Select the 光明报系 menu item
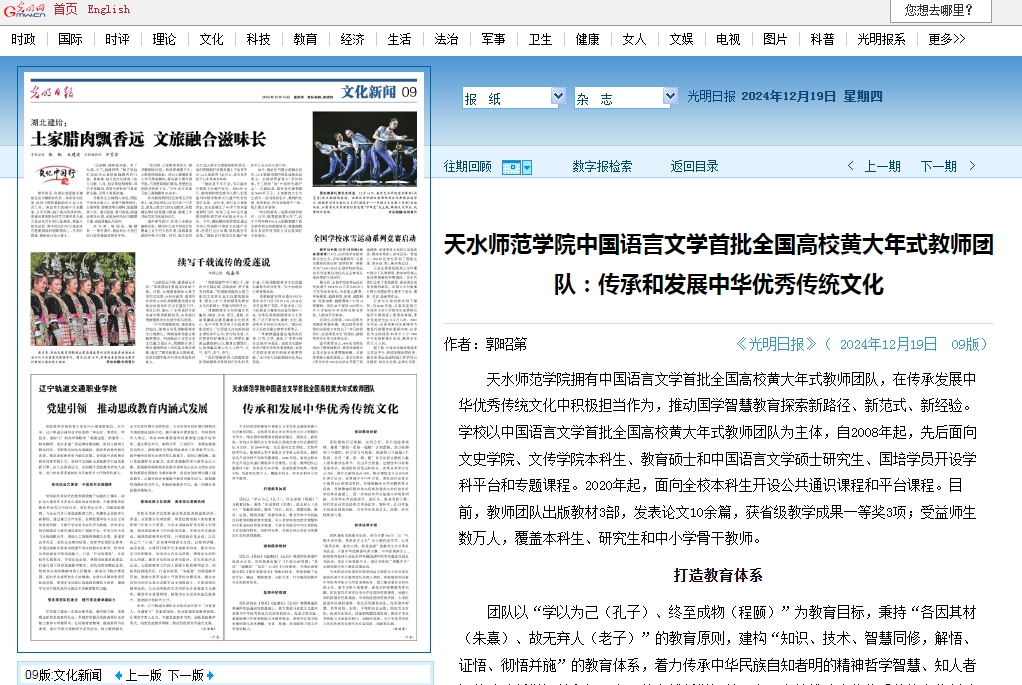The image size is (1022, 685). 881,39
